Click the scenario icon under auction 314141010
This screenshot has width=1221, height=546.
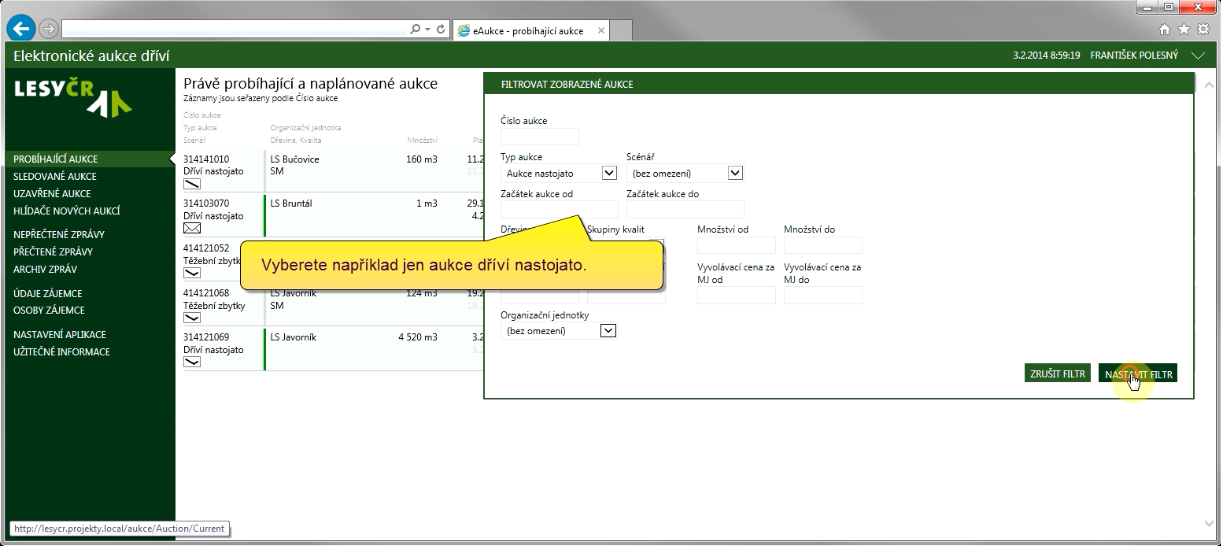coord(192,183)
